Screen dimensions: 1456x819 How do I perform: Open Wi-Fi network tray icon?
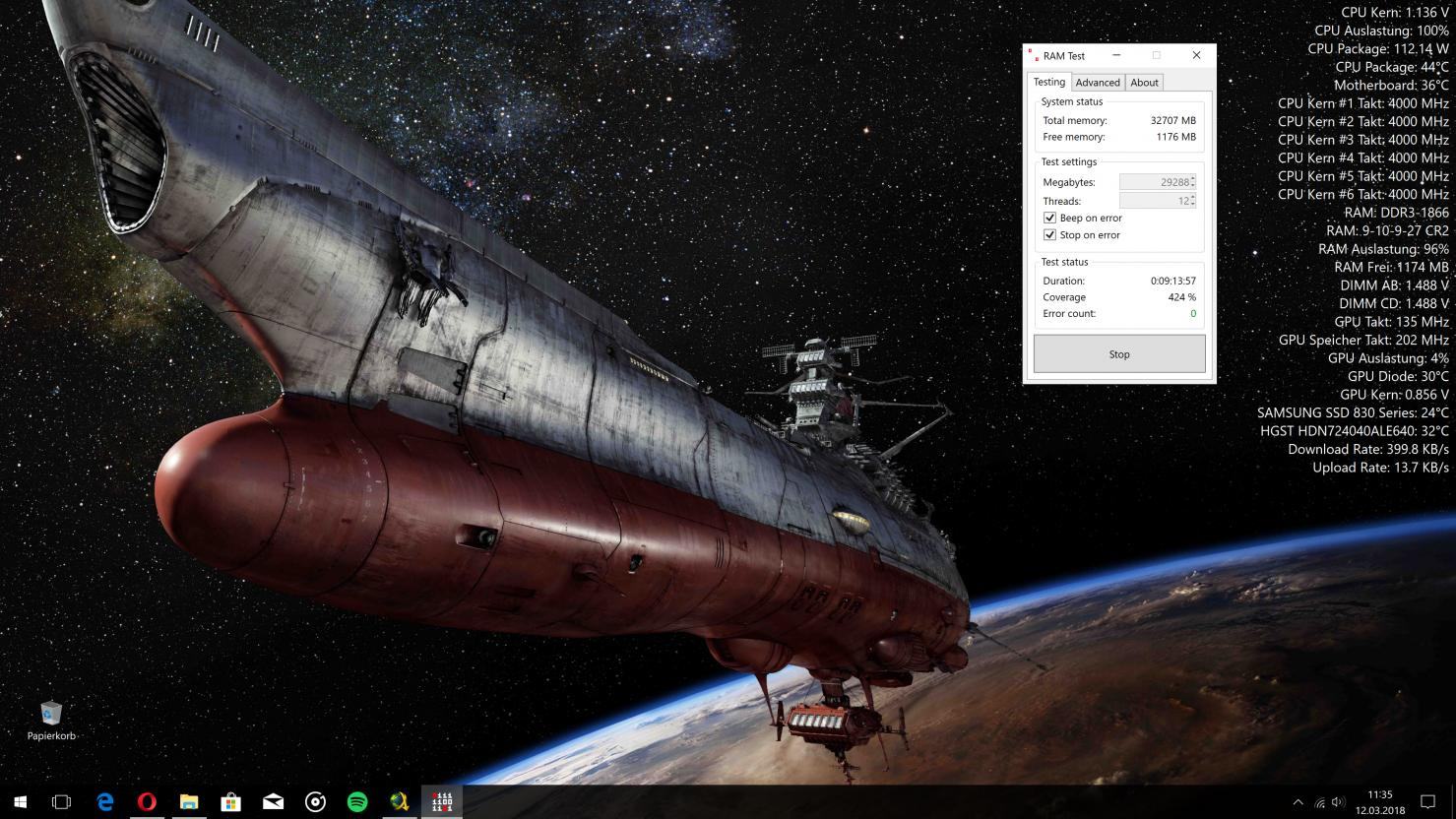[1319, 802]
